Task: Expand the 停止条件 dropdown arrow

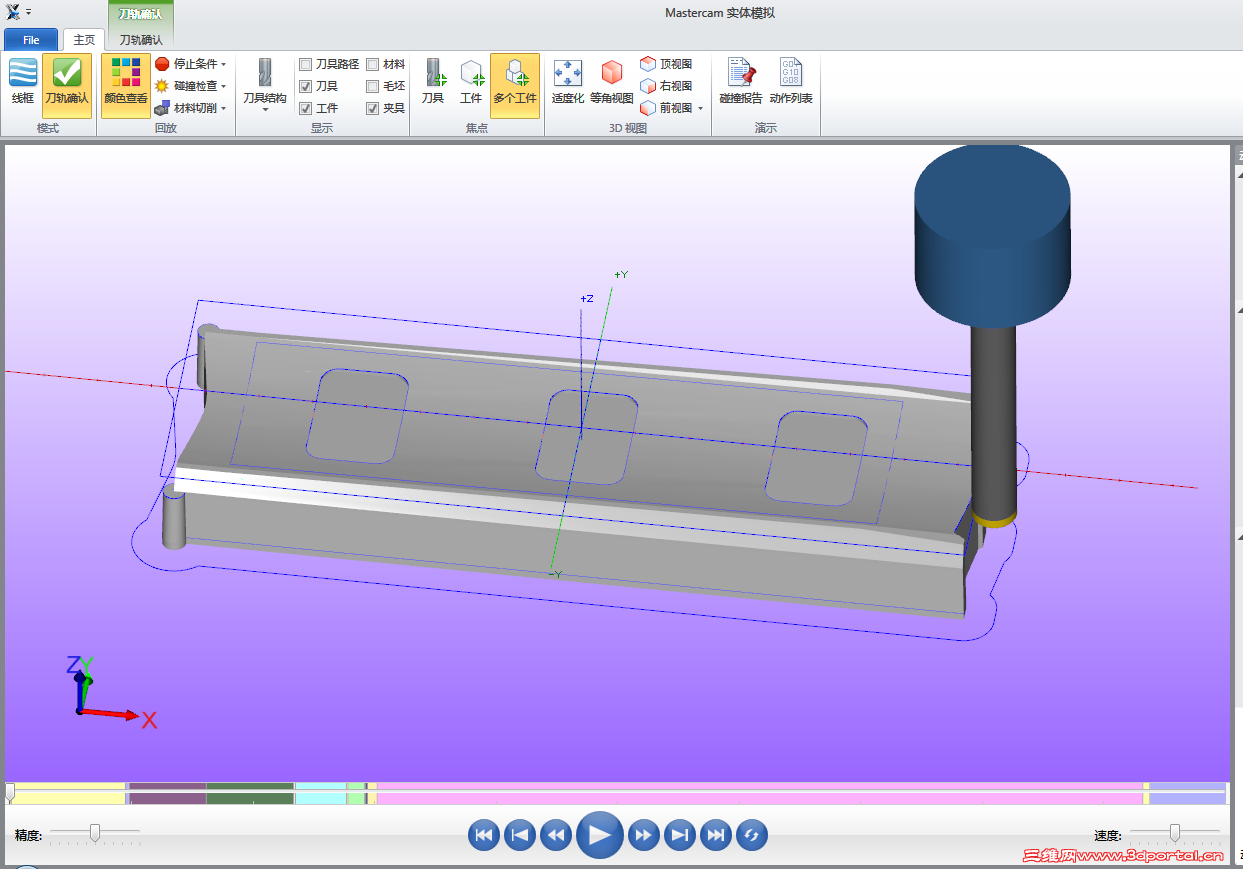Action: click(223, 64)
